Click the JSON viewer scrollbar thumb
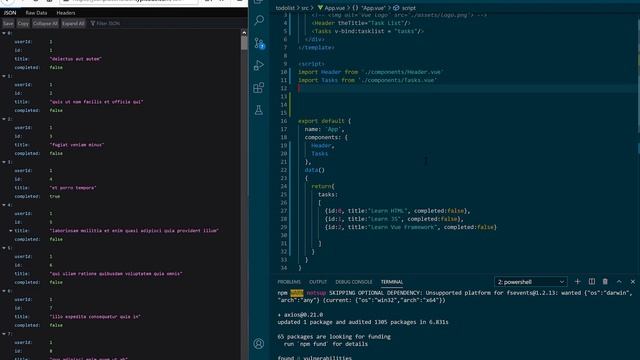 (244, 43)
